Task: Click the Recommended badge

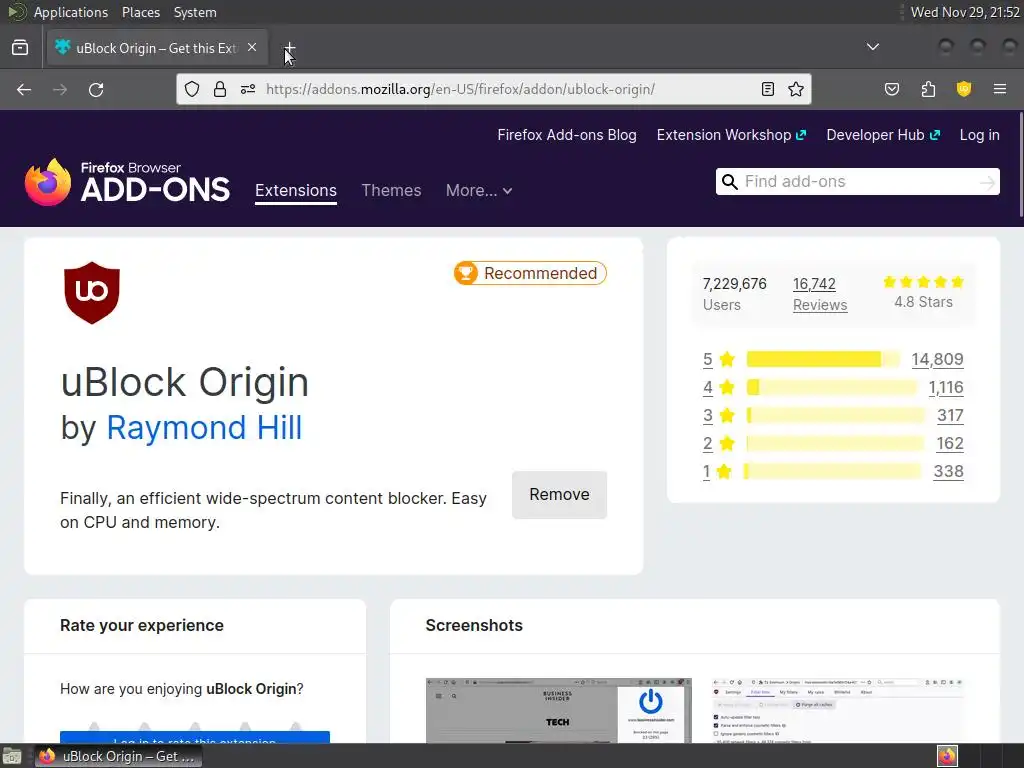Action: [x=530, y=273]
